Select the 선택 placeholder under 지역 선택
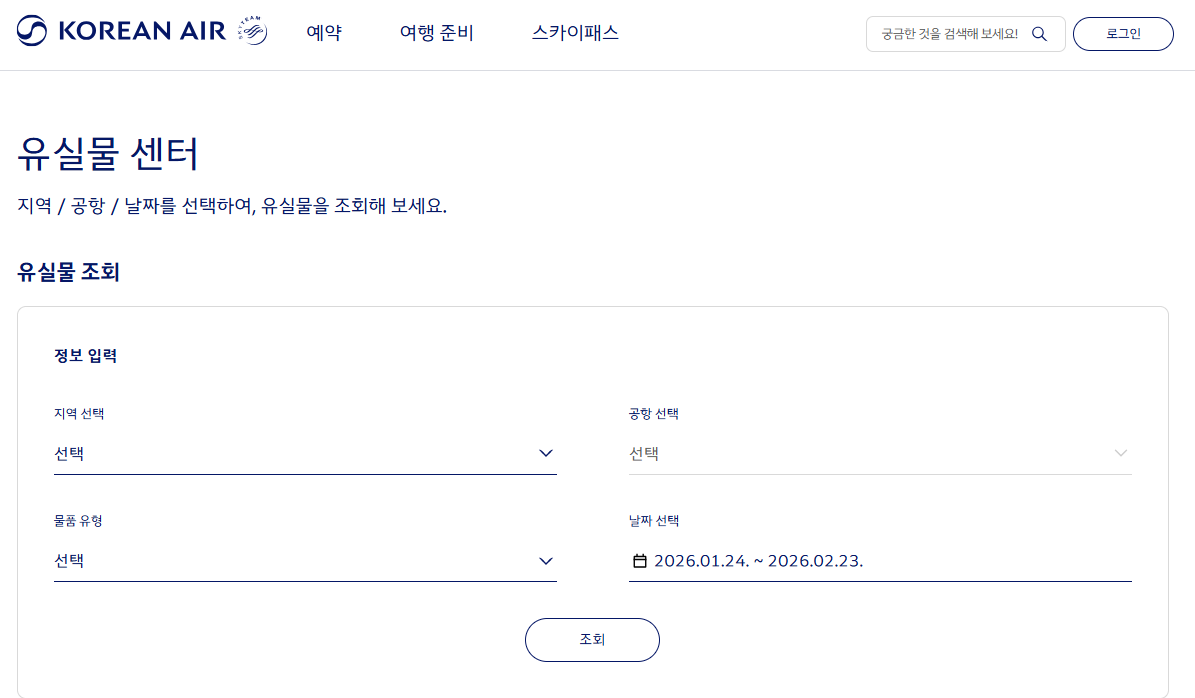Screen dimensions: 1195x698 click(71, 453)
